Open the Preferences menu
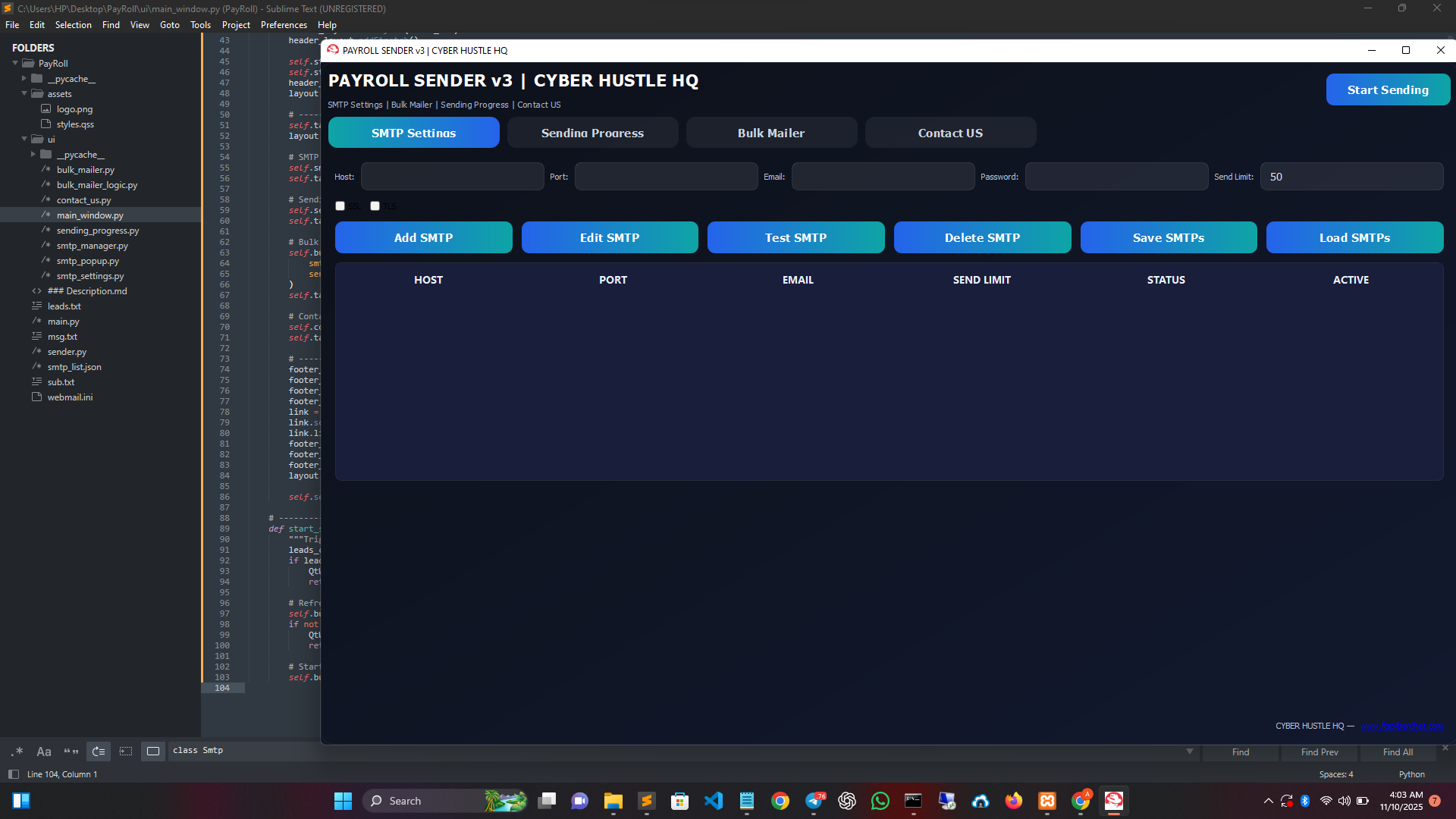 pos(284,25)
